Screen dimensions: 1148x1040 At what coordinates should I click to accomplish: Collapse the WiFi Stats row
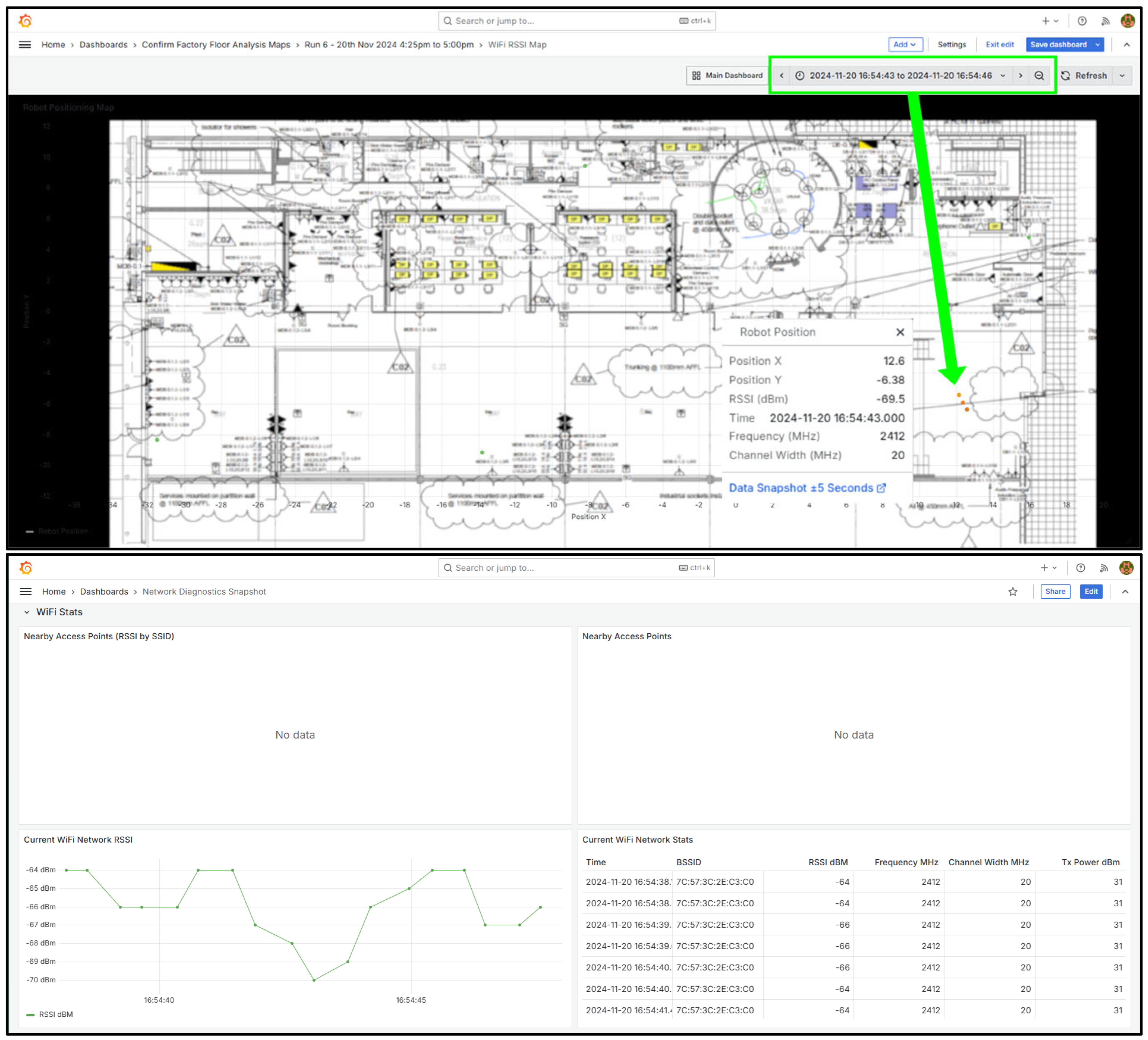pyautogui.click(x=27, y=612)
